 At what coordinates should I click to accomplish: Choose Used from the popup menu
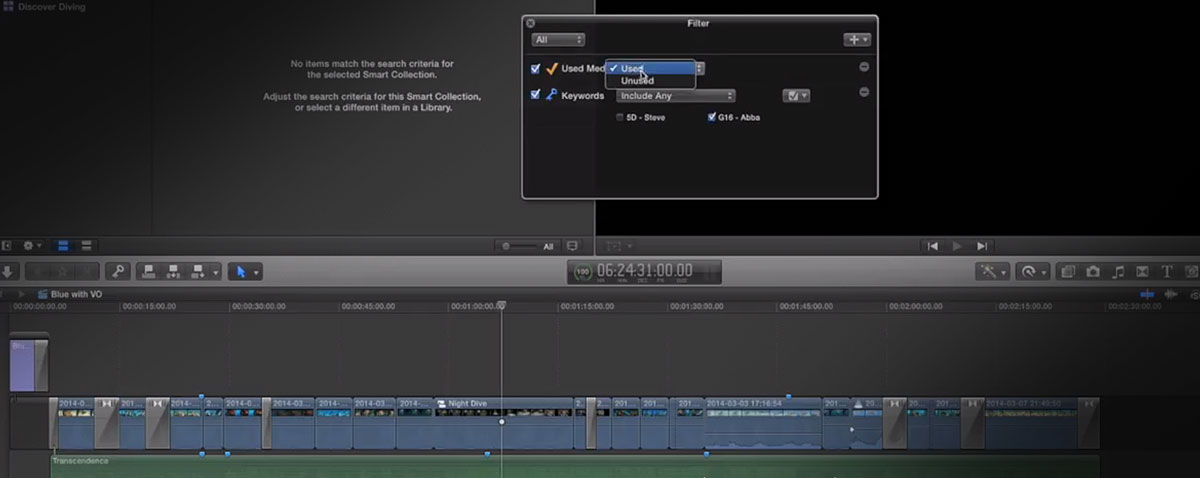(650, 68)
